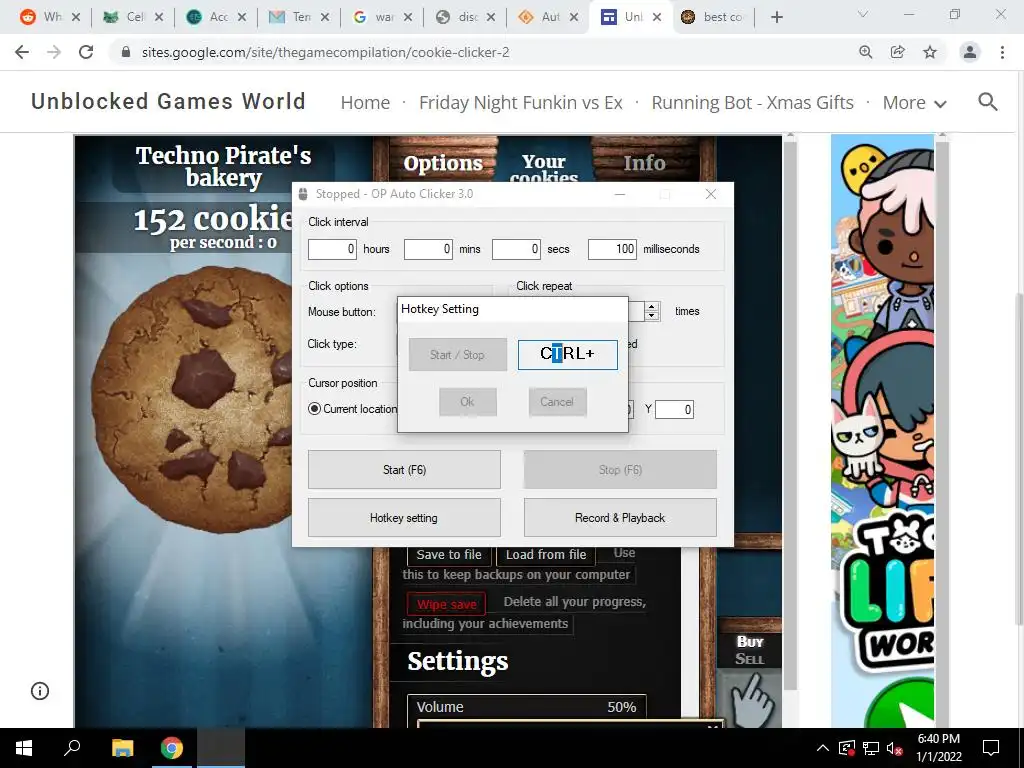
Task: Open the Chrome three-dot menu
Action: coord(1002,52)
